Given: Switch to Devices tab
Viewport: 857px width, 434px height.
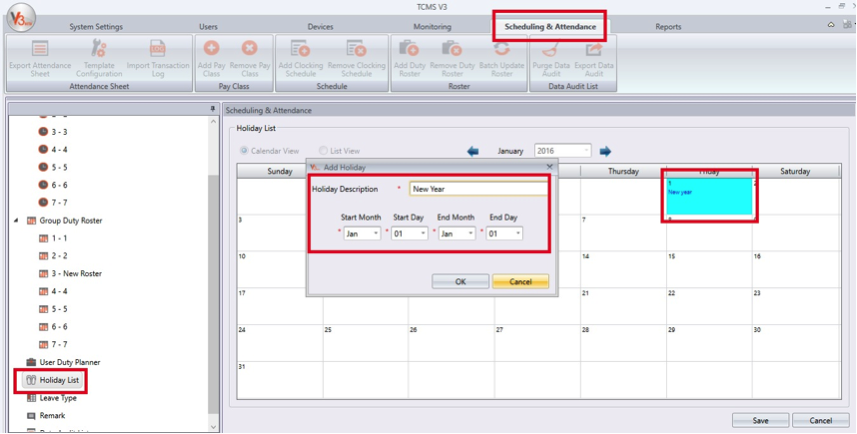Looking at the screenshot, I should click(x=320, y=26).
